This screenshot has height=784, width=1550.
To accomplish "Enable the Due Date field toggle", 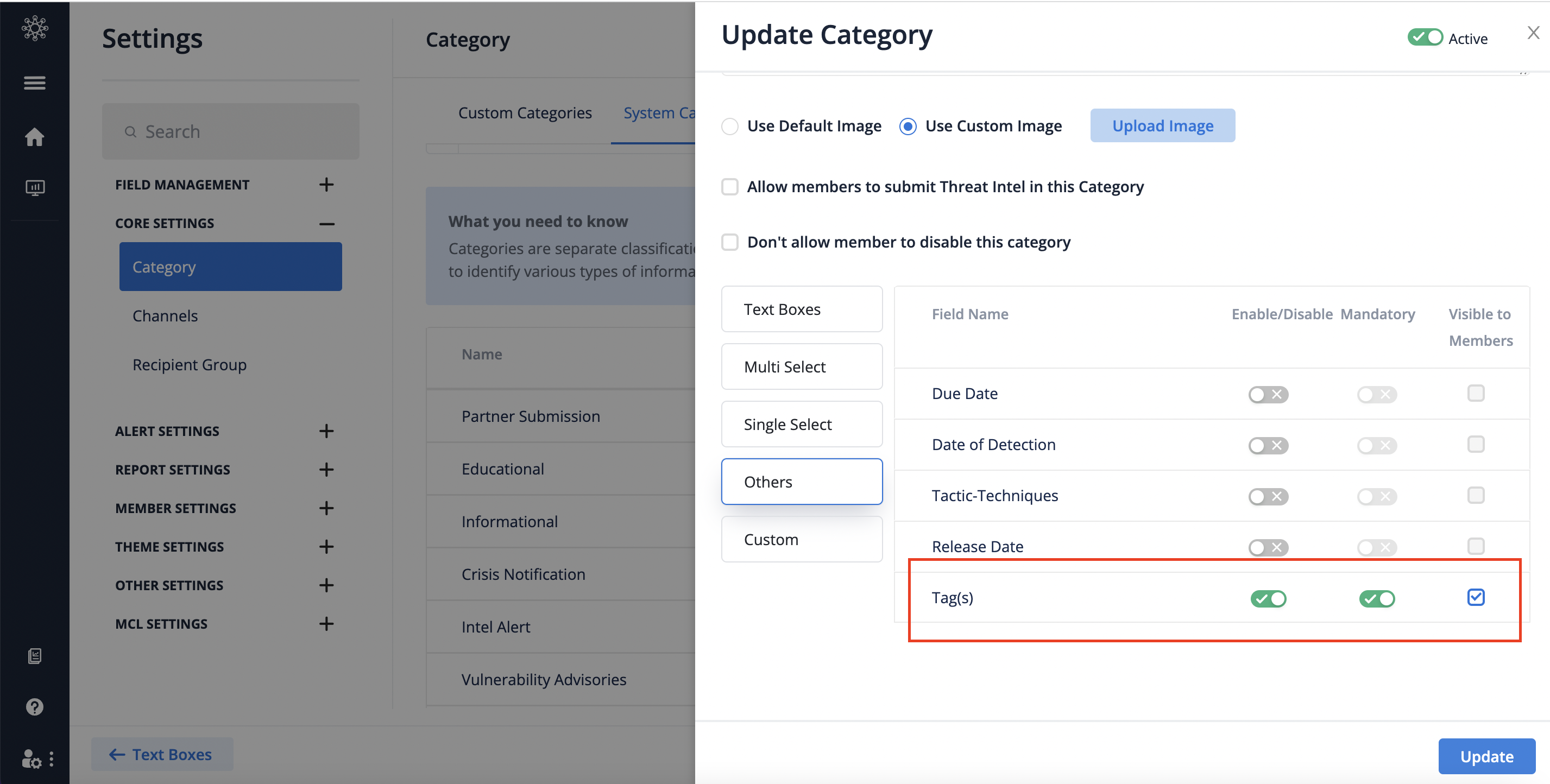I will [x=1268, y=394].
